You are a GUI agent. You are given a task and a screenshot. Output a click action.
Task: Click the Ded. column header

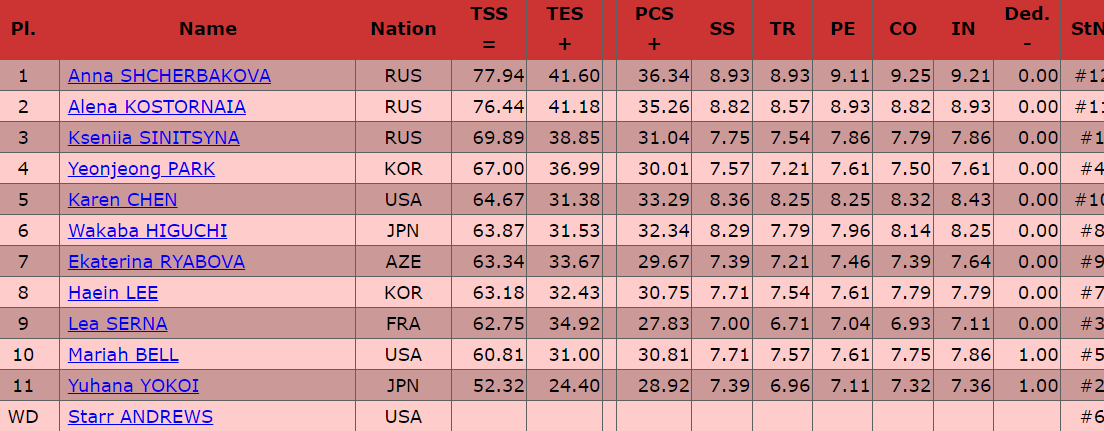[1027, 30]
